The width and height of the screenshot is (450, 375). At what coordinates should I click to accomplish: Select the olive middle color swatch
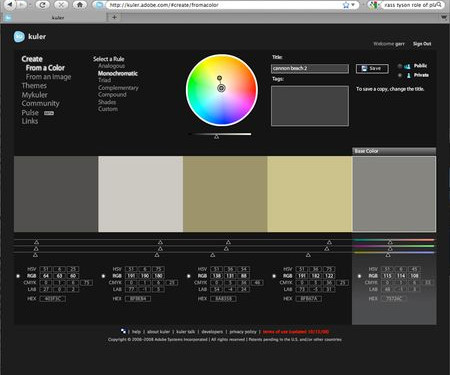click(225, 194)
